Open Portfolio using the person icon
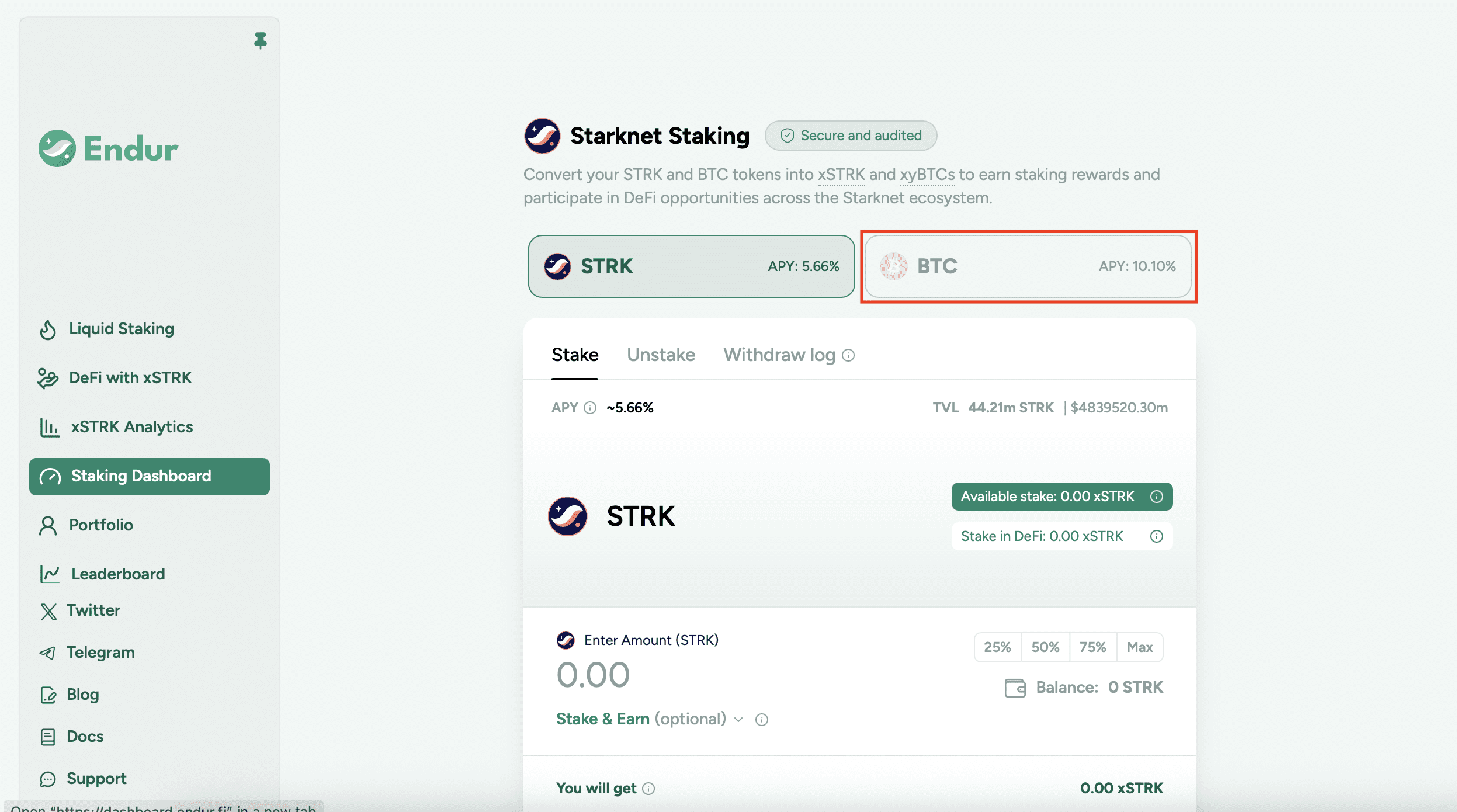 point(49,525)
